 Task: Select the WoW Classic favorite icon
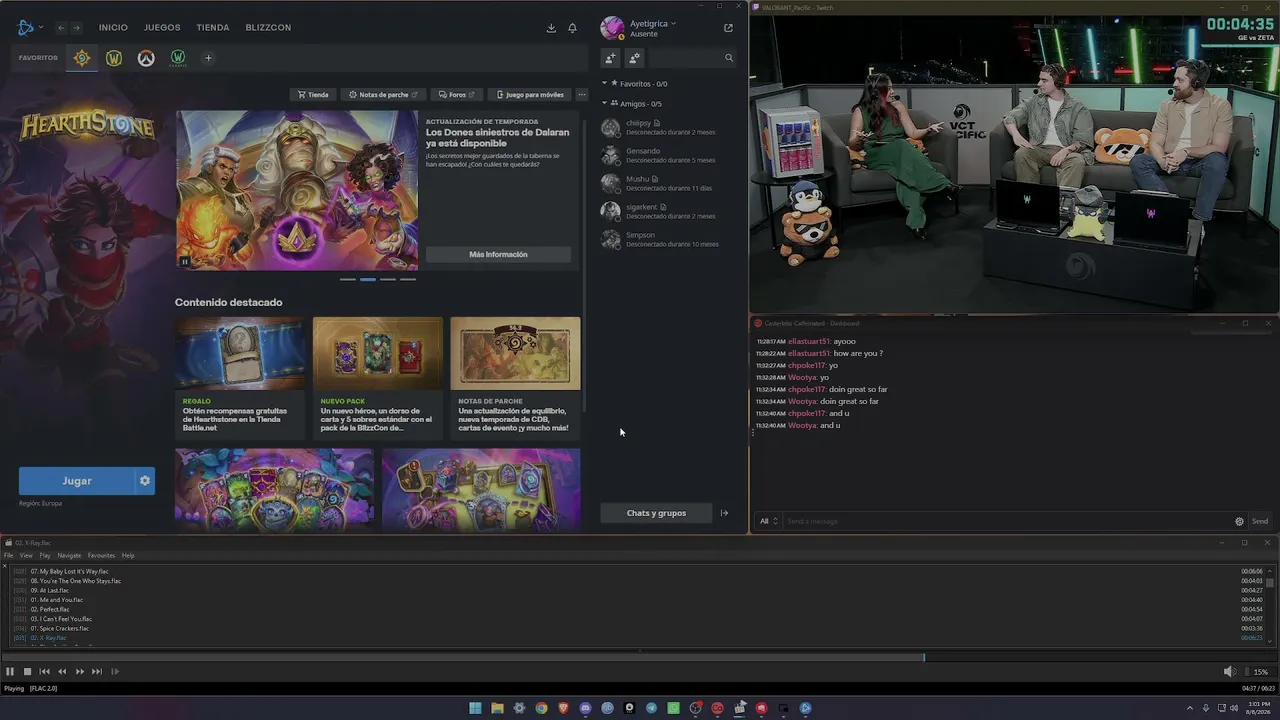178,58
